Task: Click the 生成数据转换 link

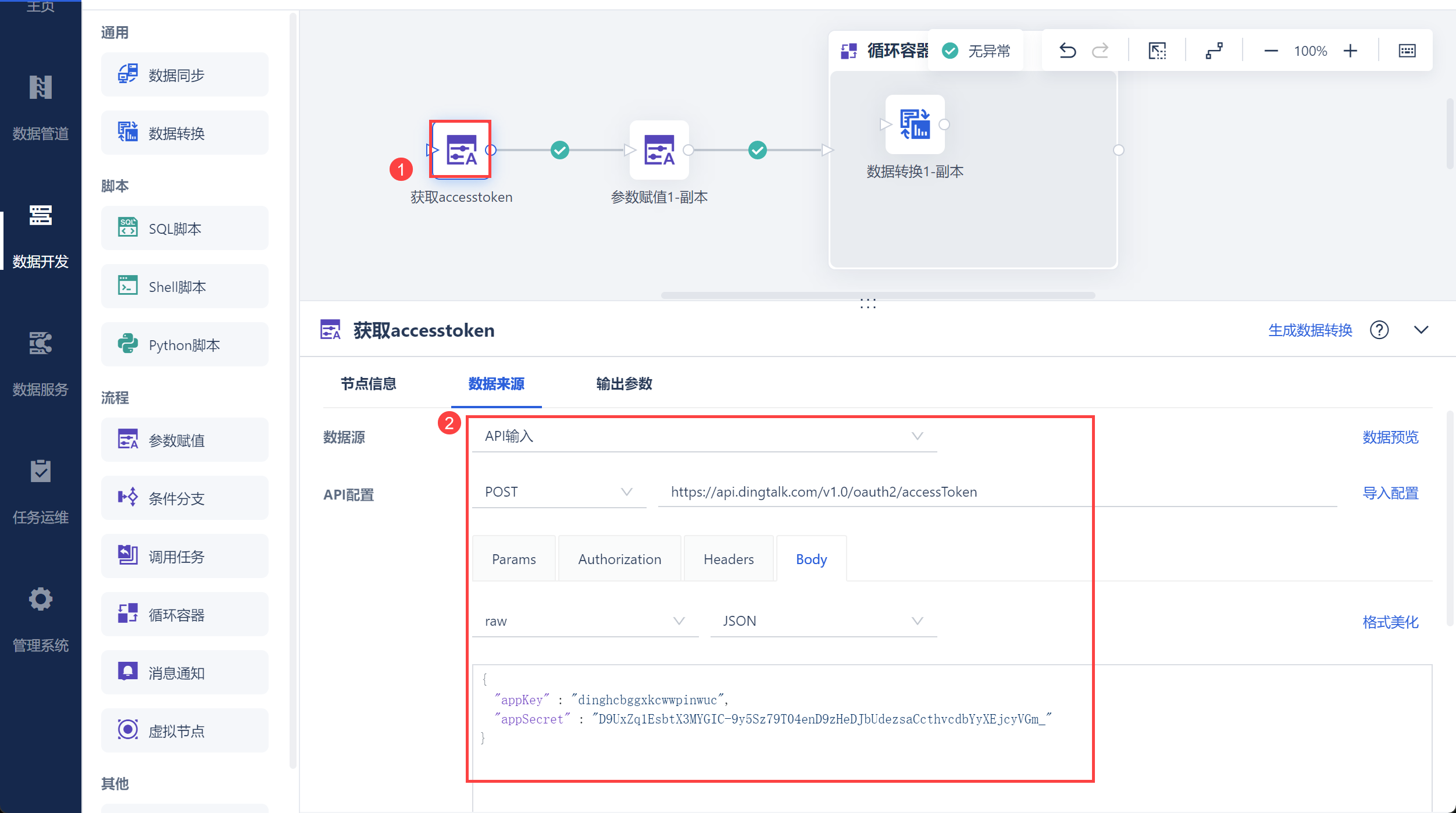Action: [1309, 330]
